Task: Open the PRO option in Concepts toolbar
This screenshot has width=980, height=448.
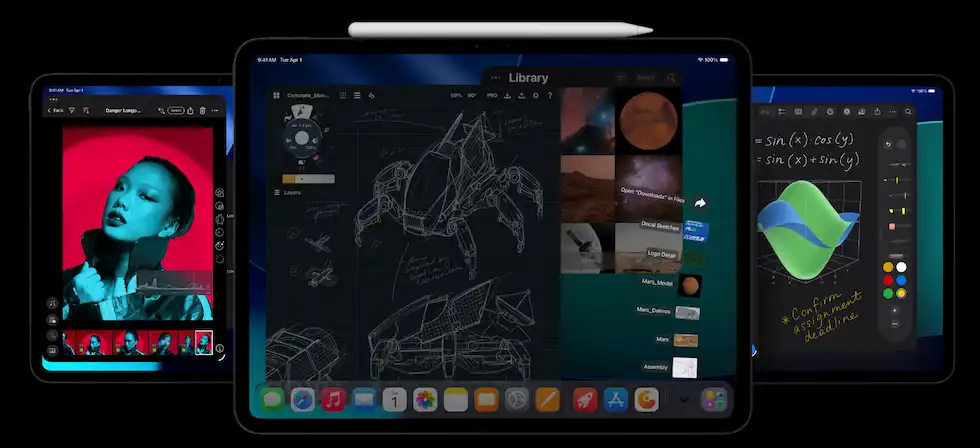Action: point(492,96)
